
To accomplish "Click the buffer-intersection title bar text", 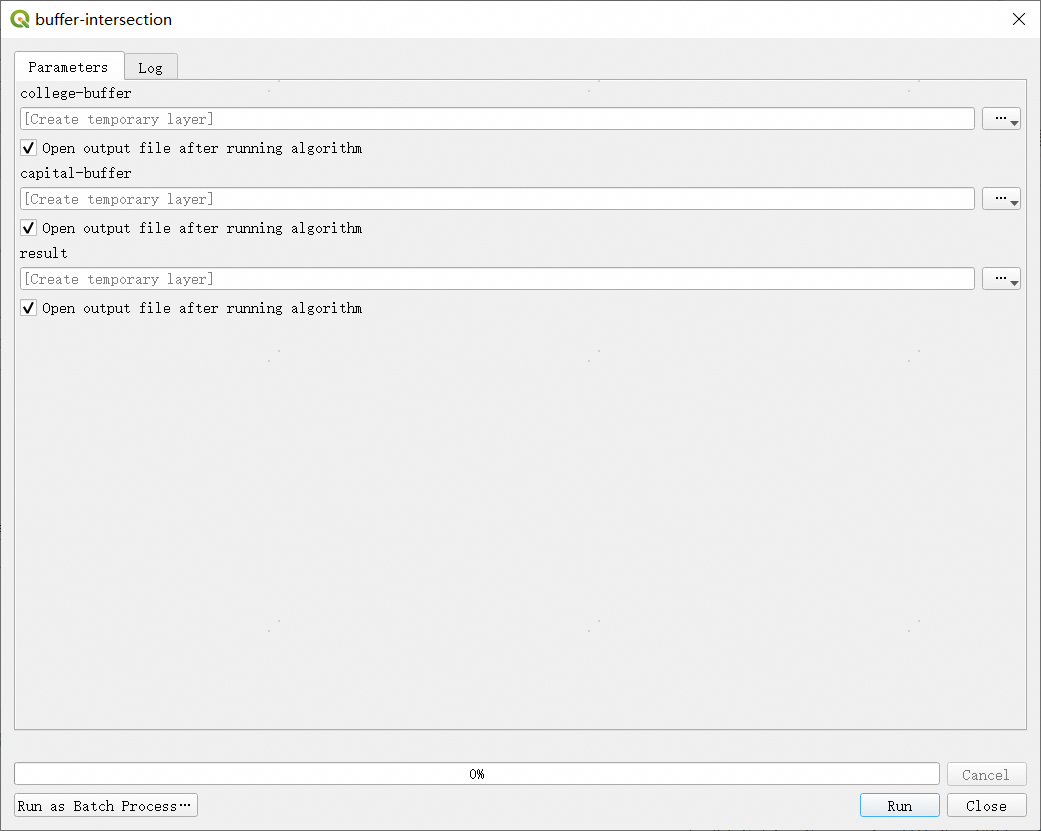I will coord(103,19).
